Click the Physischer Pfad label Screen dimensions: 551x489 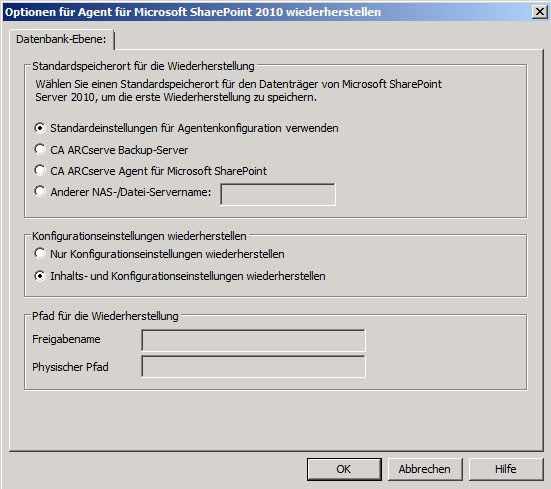[x=70, y=367]
